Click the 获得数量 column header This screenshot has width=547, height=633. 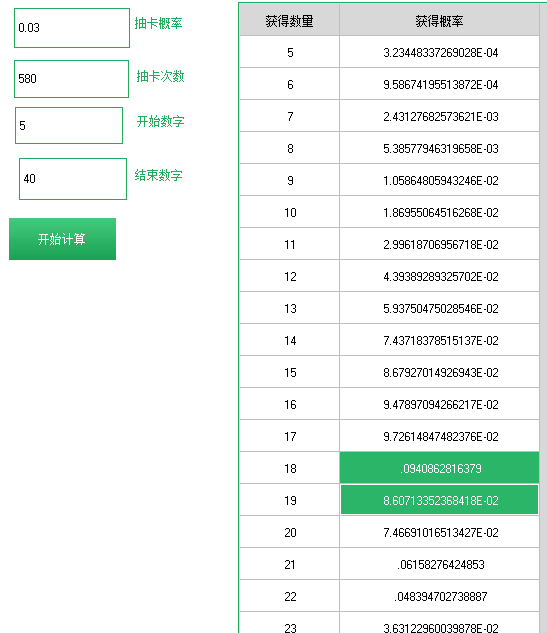point(289,20)
